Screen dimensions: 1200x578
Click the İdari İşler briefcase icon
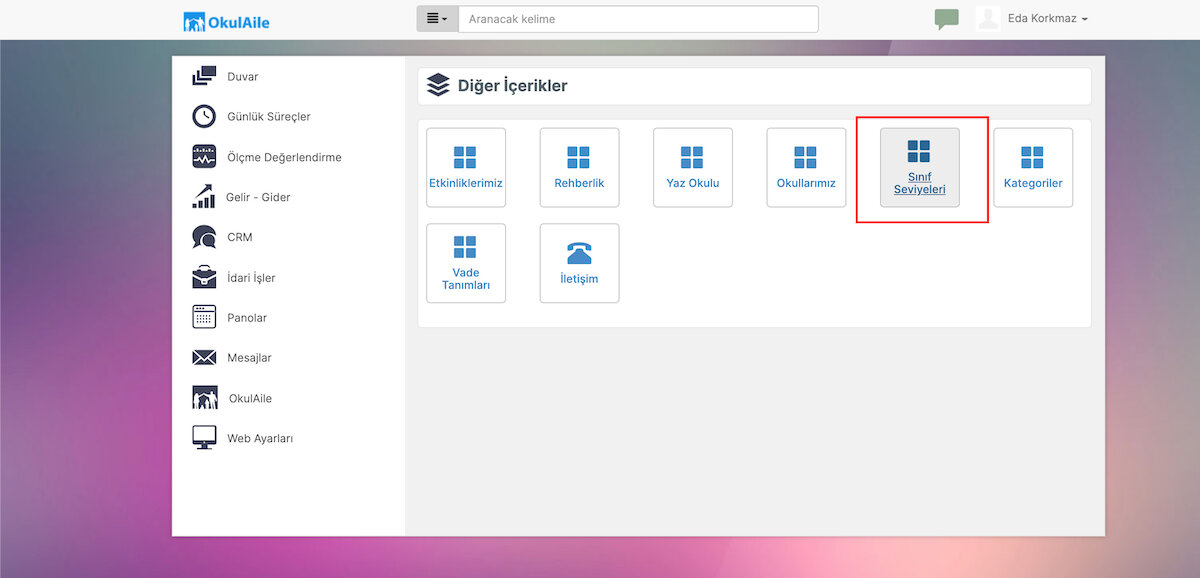204,277
